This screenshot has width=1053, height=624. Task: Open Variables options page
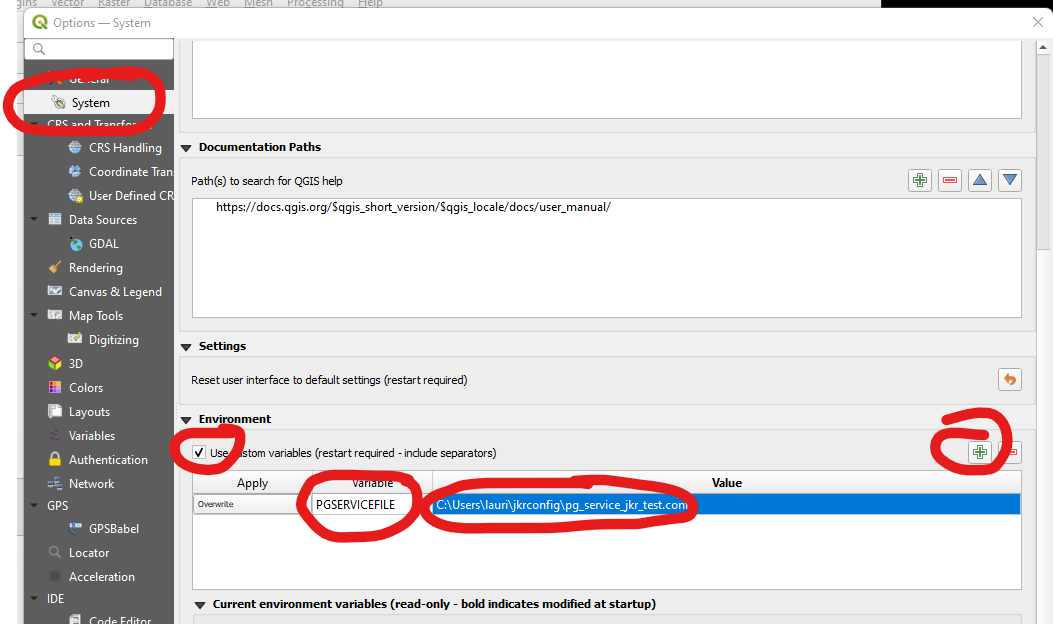(x=91, y=436)
